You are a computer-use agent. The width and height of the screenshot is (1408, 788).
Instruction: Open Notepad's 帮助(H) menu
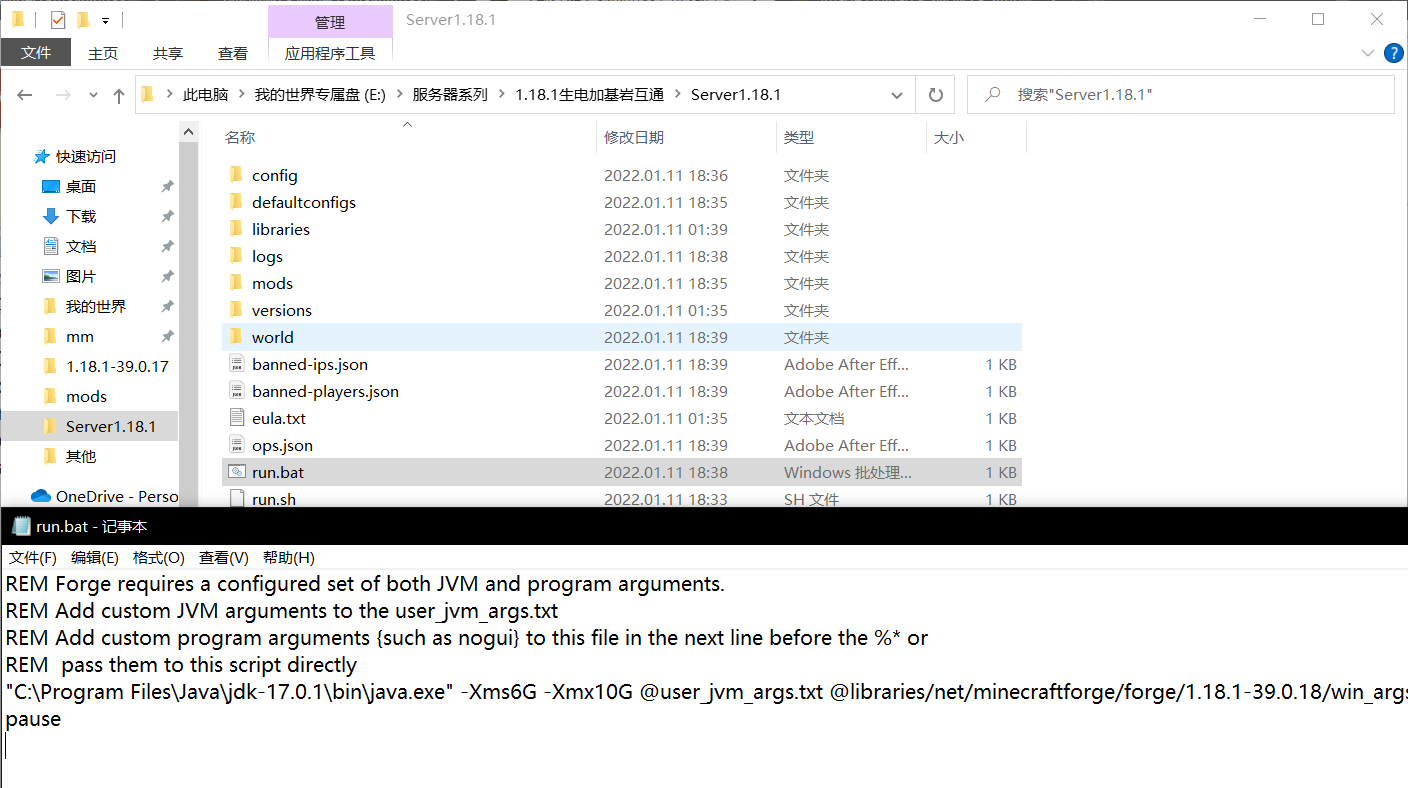click(289, 558)
